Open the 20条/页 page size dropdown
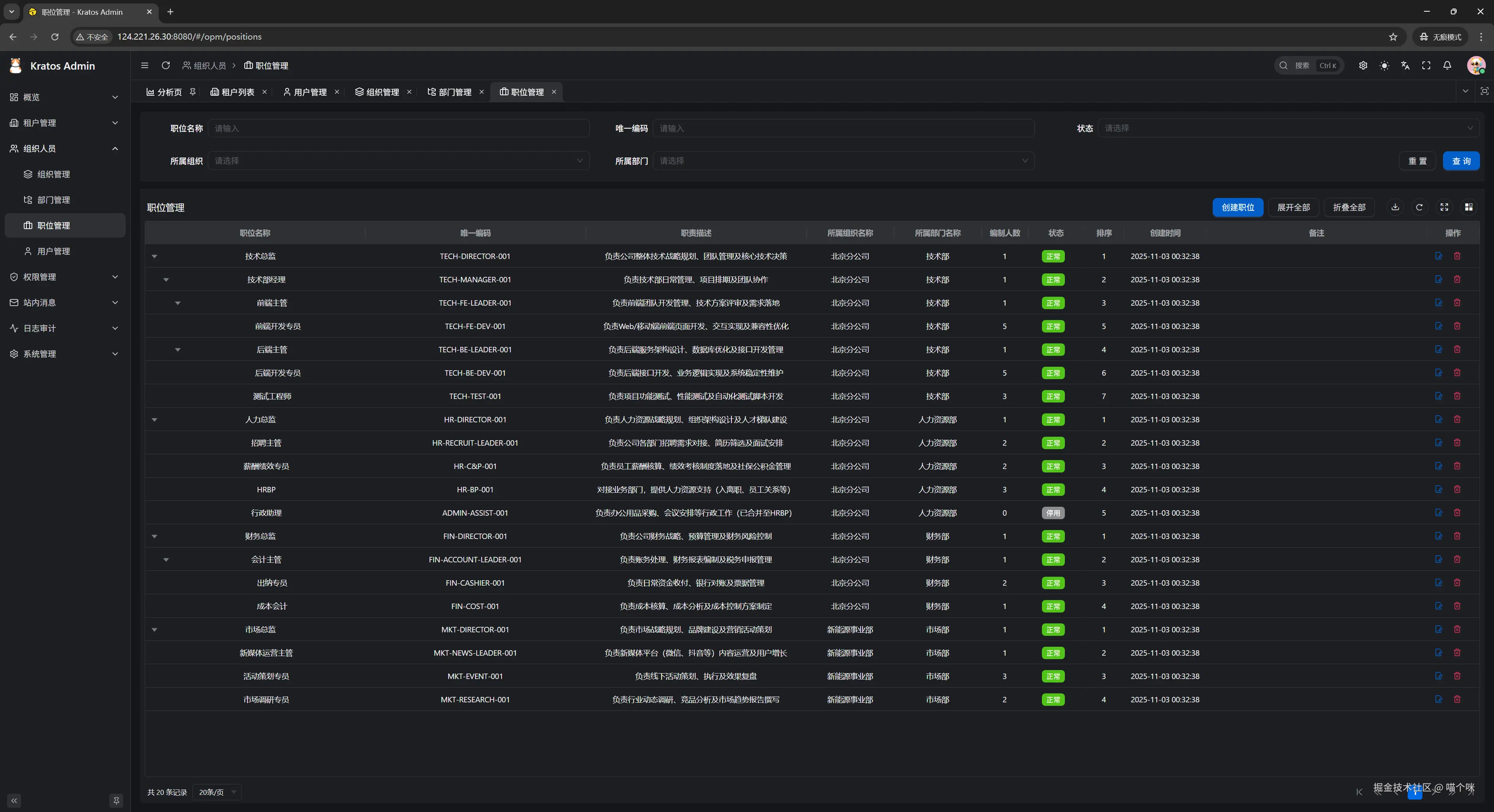 217,792
